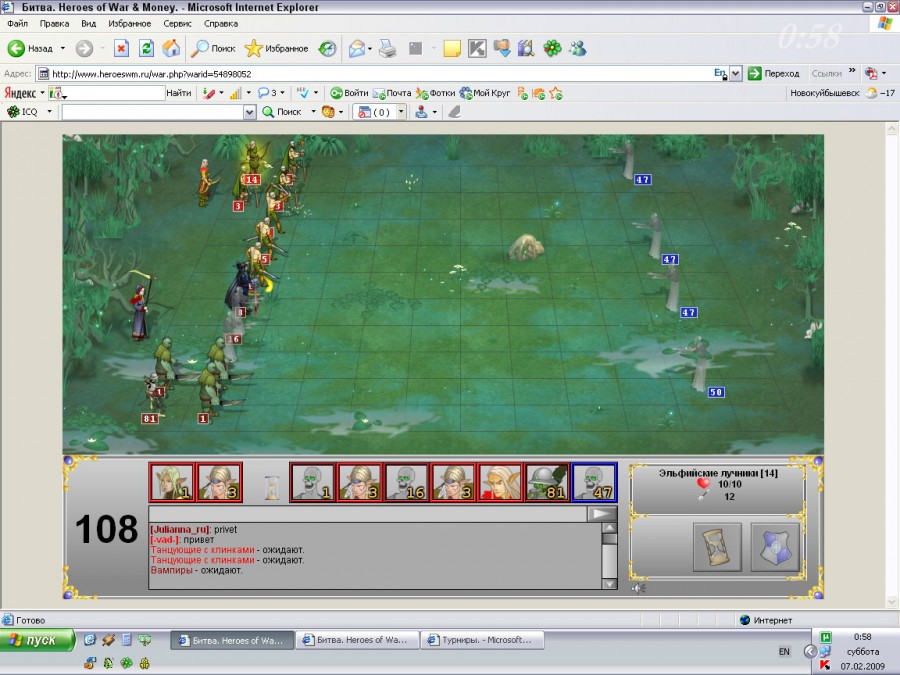Click the green ICQ flower toolbar icon

[x=552, y=49]
